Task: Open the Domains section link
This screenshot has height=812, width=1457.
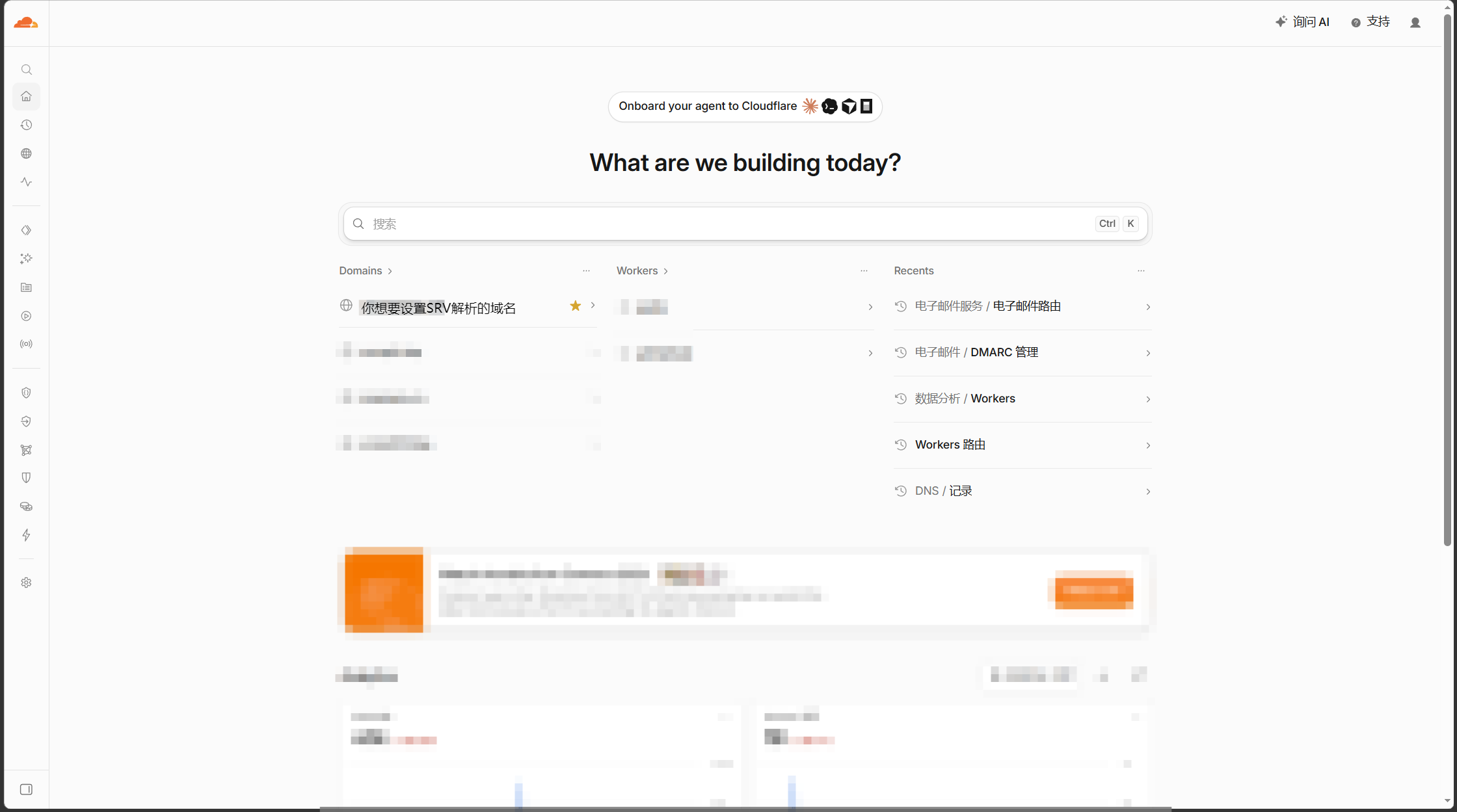Action: [x=366, y=270]
